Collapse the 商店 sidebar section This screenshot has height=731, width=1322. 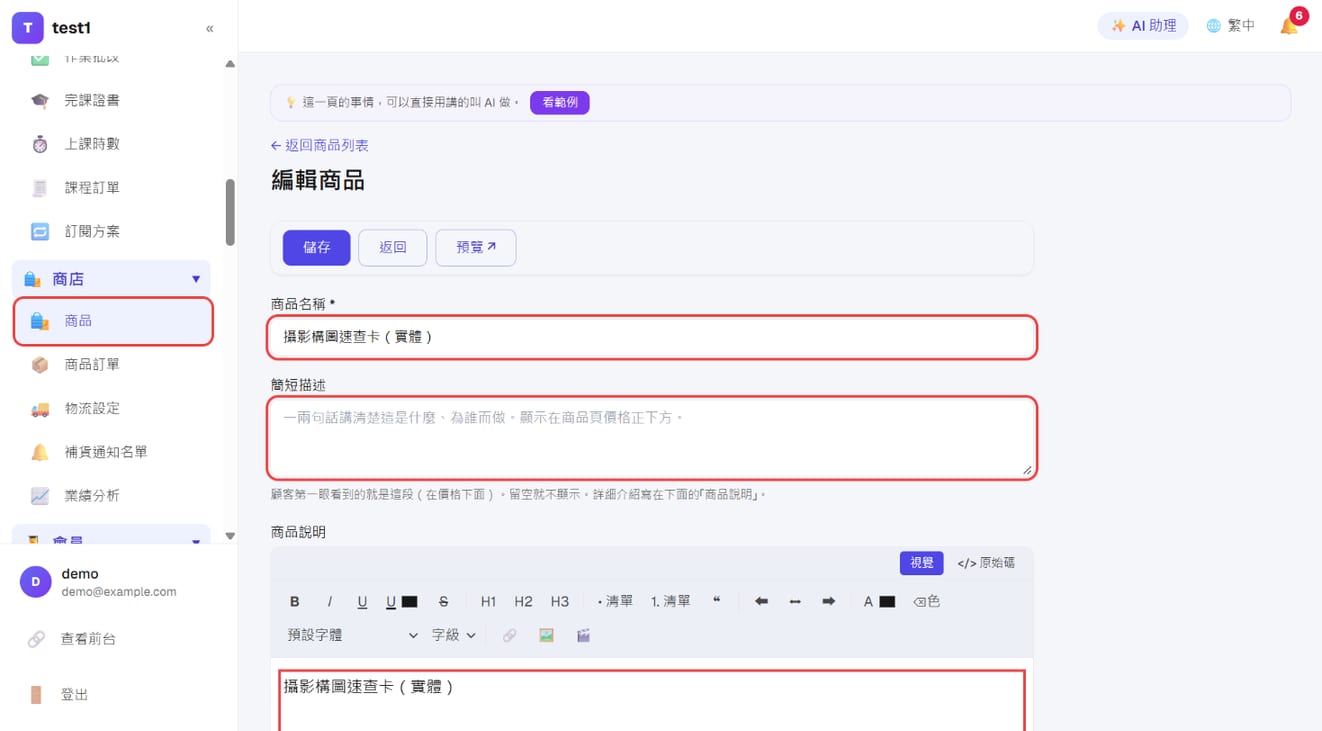(x=111, y=279)
